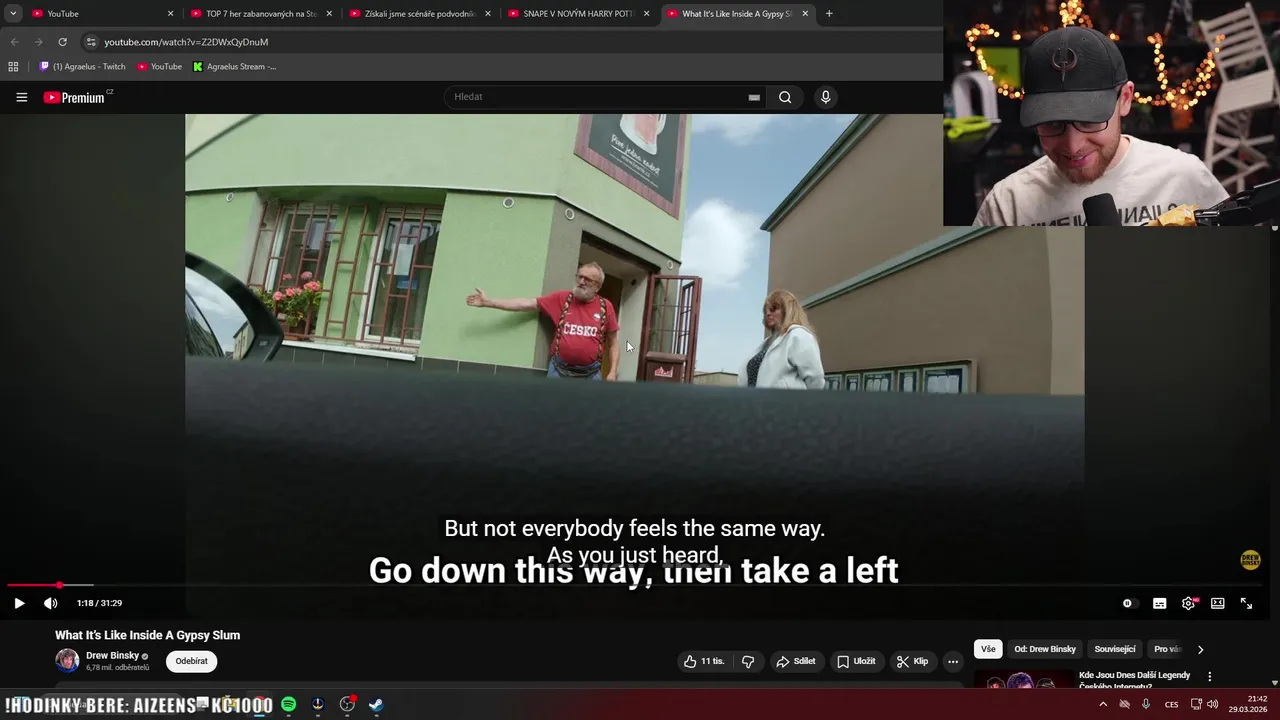Open the YouTube bookmark in bookmarks bar
Image resolution: width=1280 pixels, height=720 pixels.
pos(160,67)
